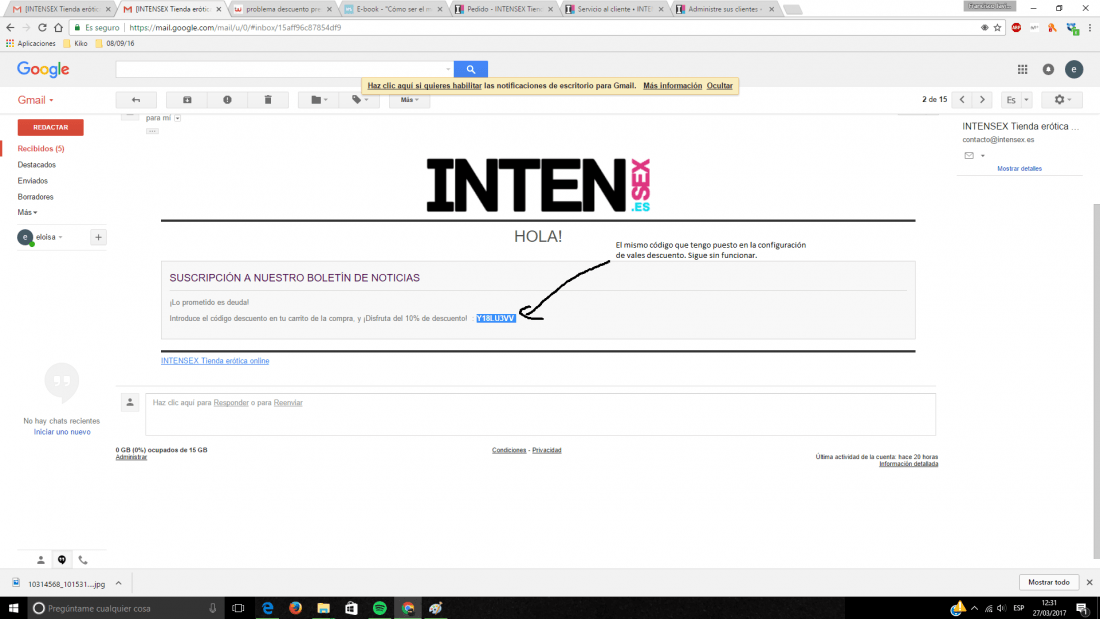Switch to E-book browser tab

394,9
